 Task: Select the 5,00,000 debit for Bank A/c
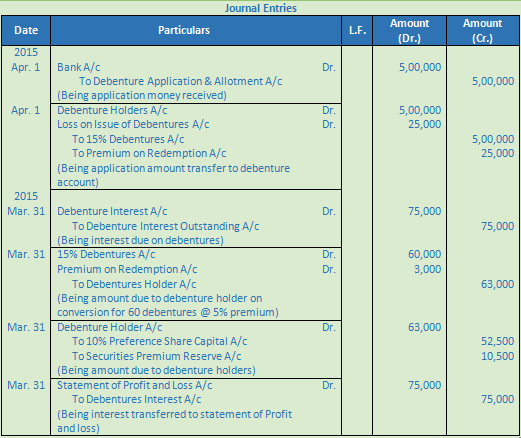420,67
